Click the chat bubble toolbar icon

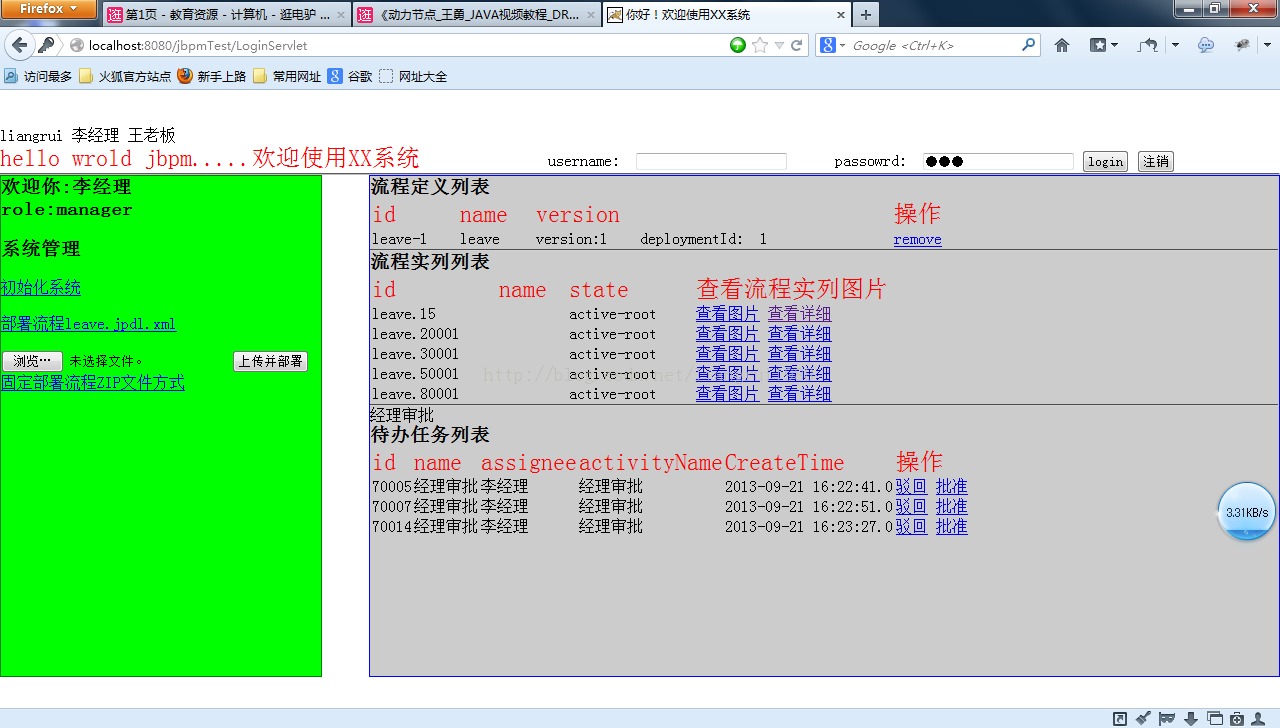[x=1206, y=45]
